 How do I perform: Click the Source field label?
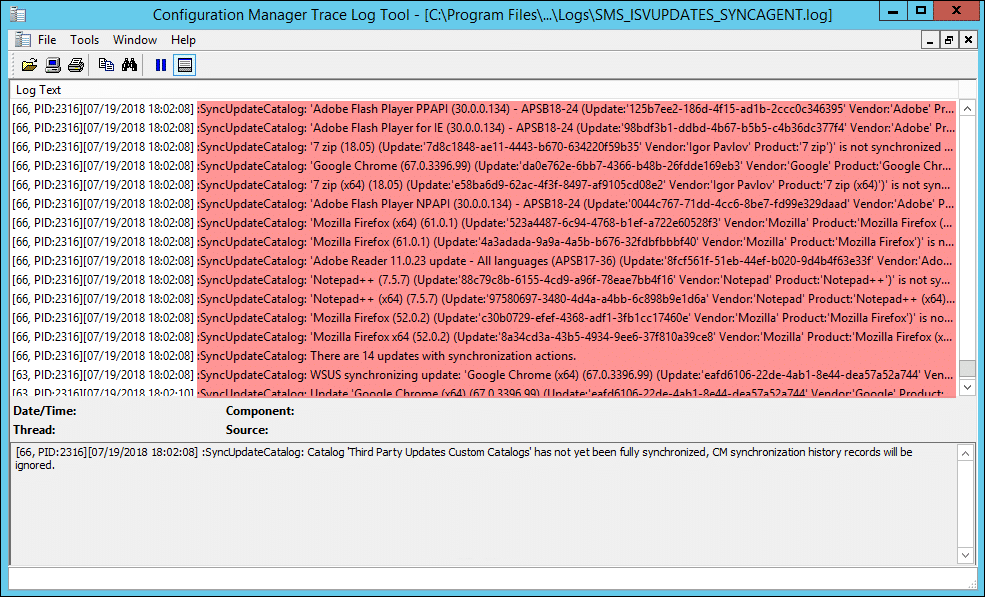click(x=247, y=430)
